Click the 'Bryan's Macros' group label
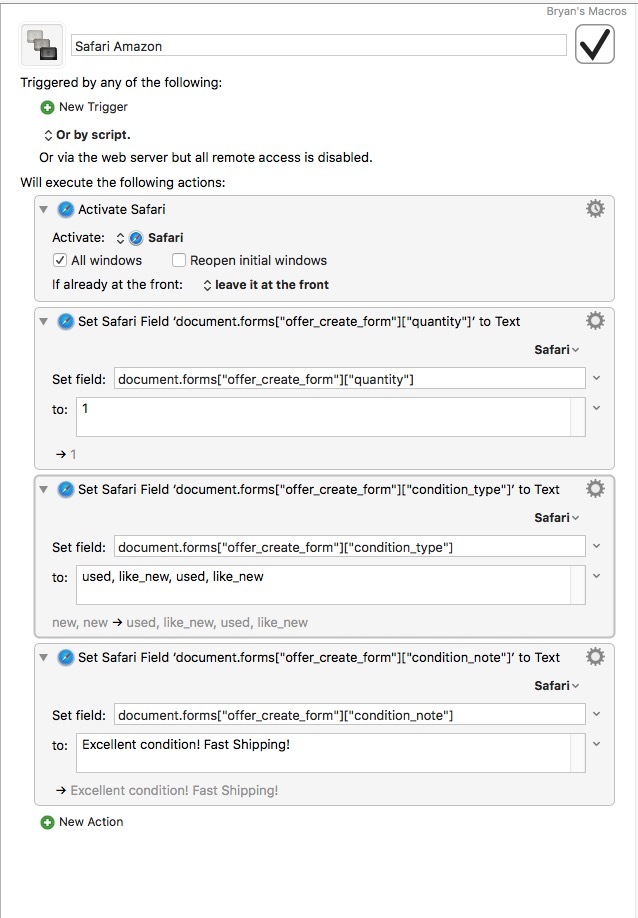The image size is (638, 918). tap(586, 11)
